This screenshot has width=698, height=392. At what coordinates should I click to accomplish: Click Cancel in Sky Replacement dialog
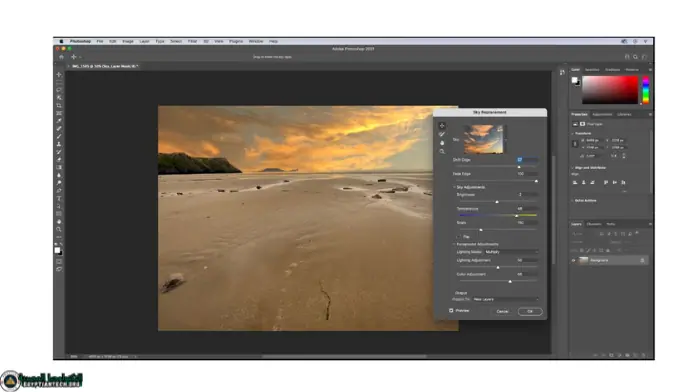(502, 311)
